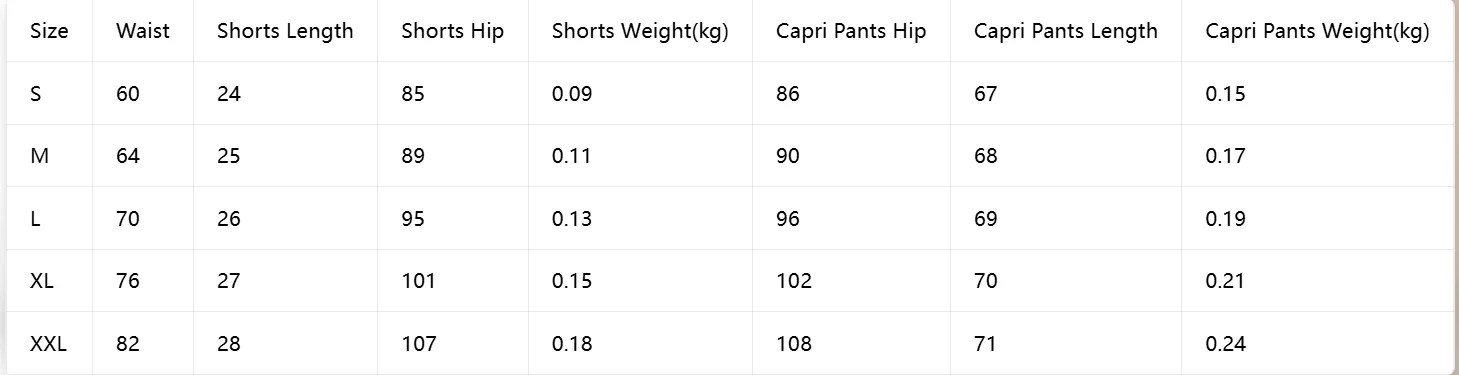The height and width of the screenshot is (375, 1459).
Task: Click the Size column header
Action: (49, 31)
